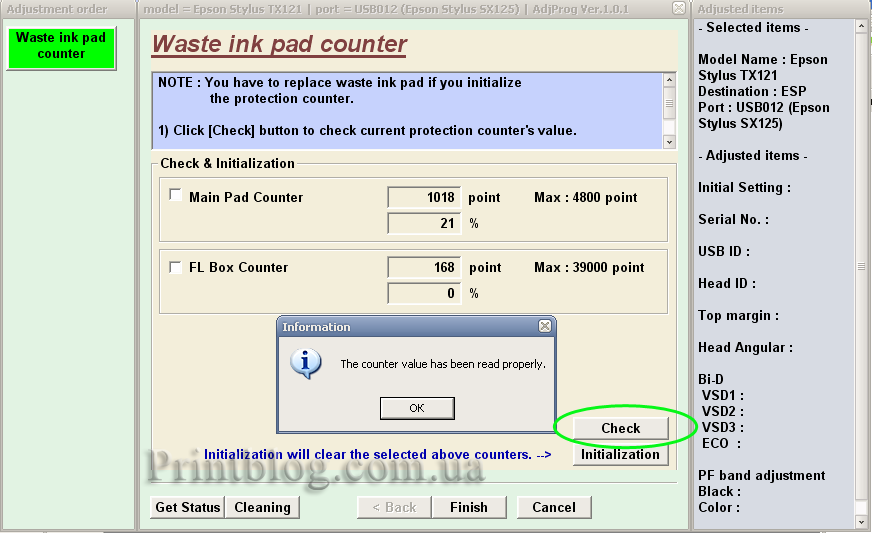Click FL Box Counter point value field
Screen dimensions: 872x533
point(424,267)
